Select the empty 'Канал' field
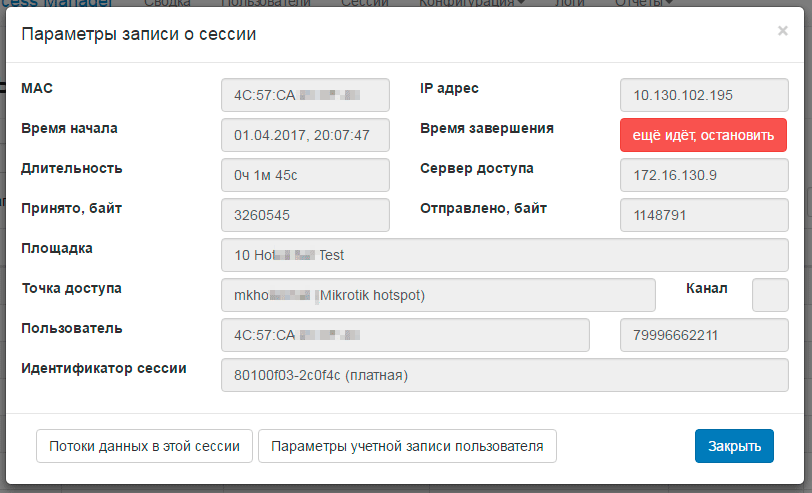Screen dimensions: 812x493 [770, 295]
